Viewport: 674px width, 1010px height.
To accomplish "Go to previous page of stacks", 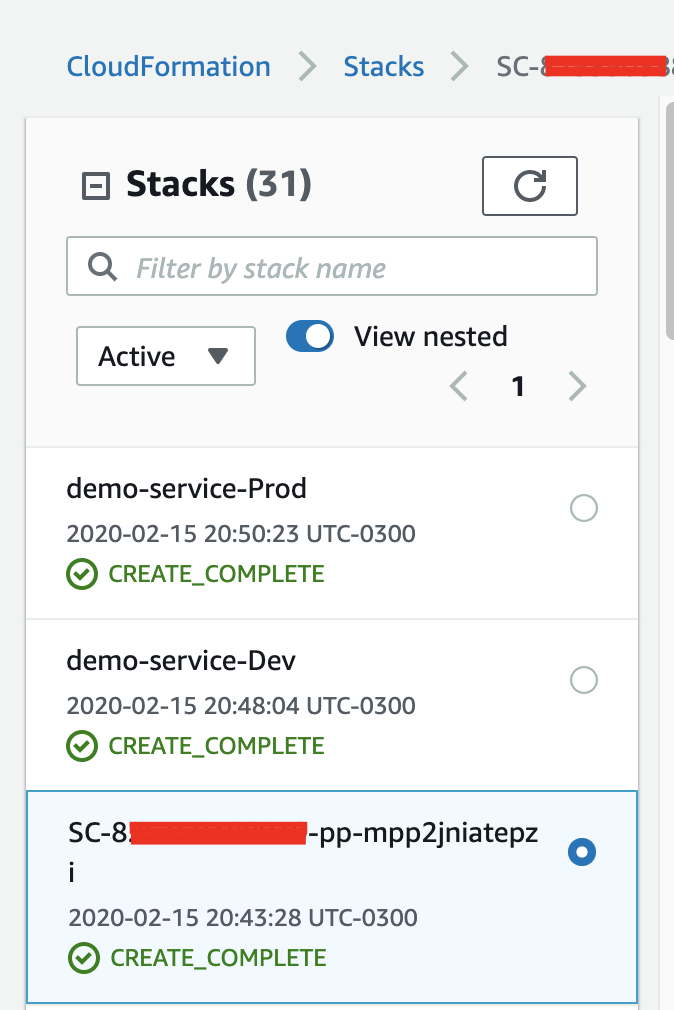I will (x=458, y=386).
